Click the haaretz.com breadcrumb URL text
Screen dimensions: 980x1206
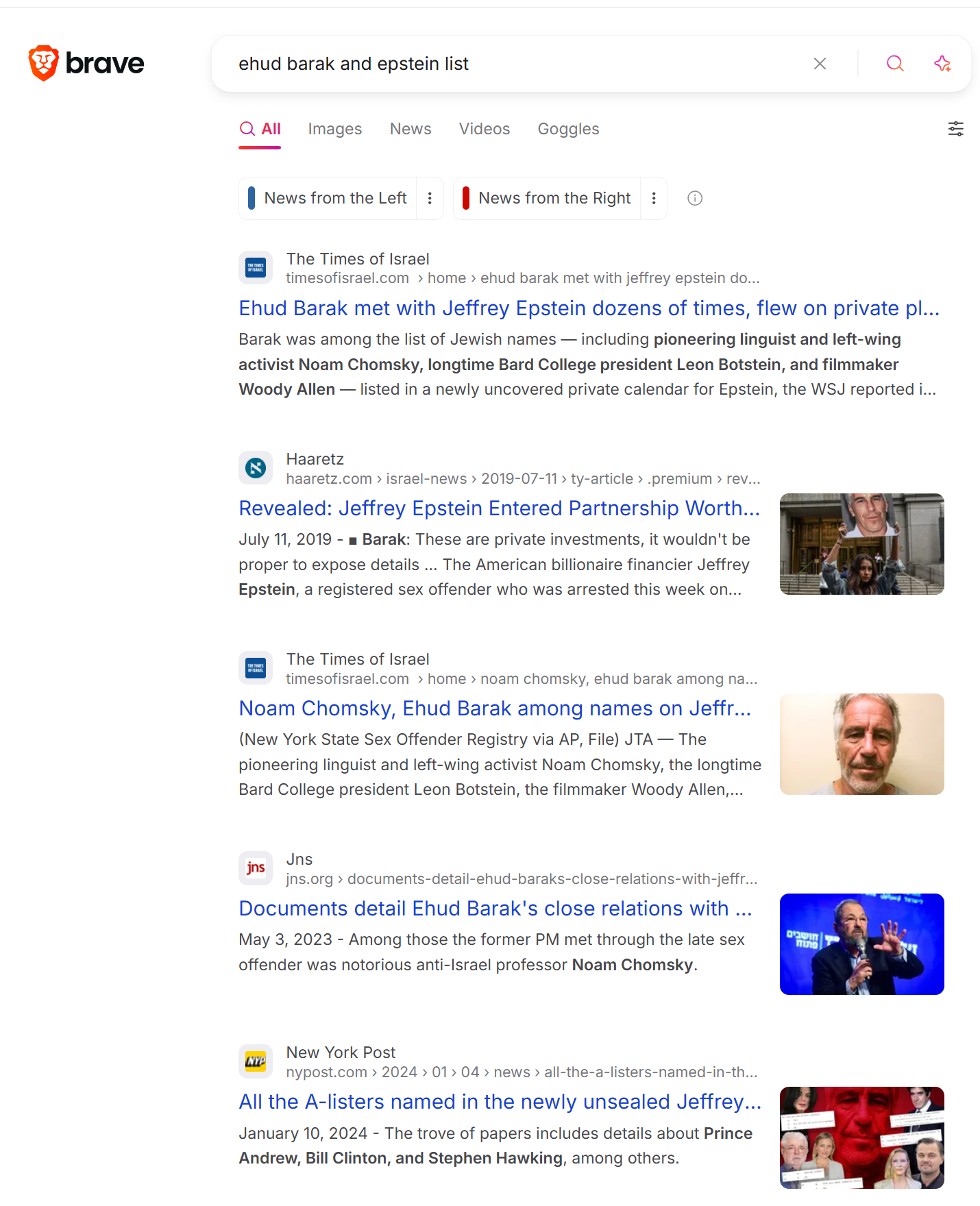click(x=523, y=479)
